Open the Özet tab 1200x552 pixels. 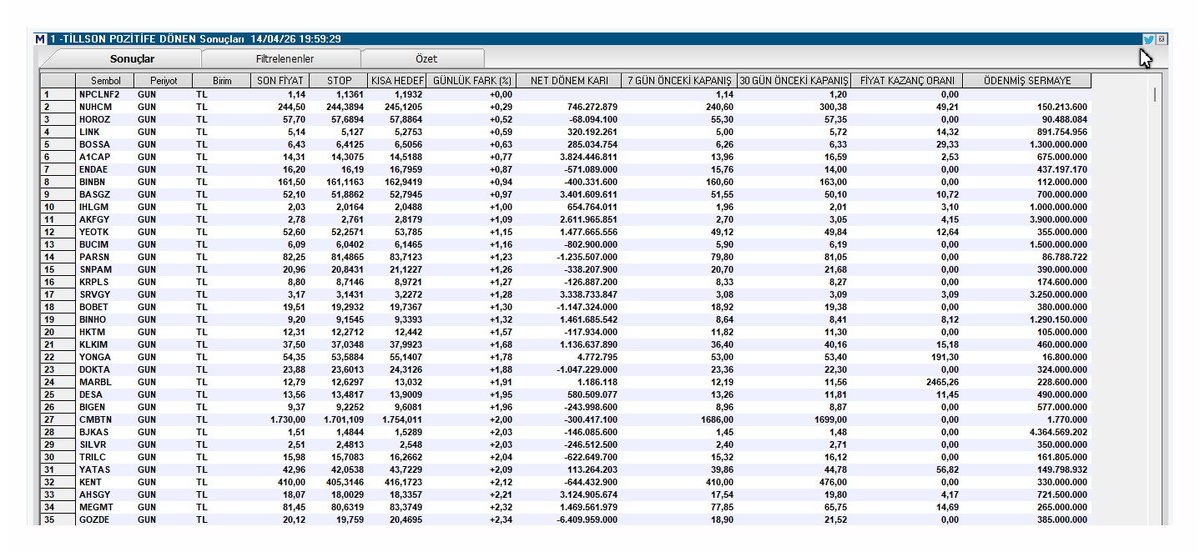click(x=425, y=59)
